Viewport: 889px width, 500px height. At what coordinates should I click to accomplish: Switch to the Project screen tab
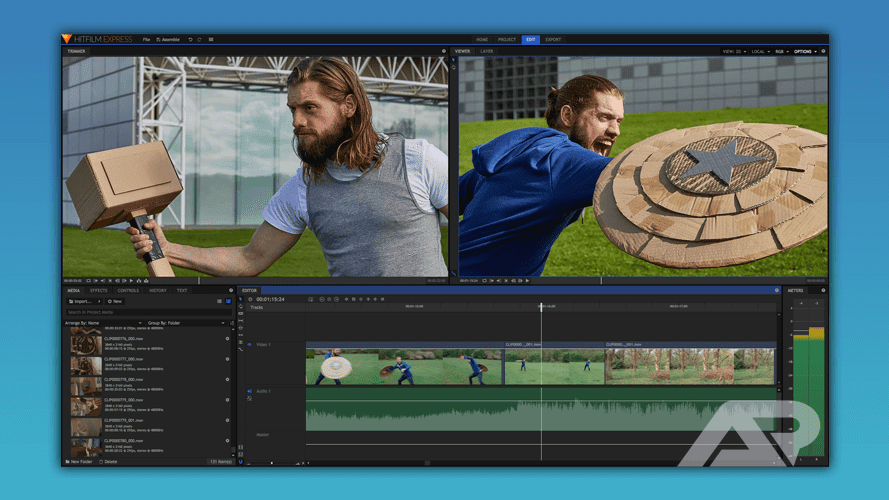[507, 40]
